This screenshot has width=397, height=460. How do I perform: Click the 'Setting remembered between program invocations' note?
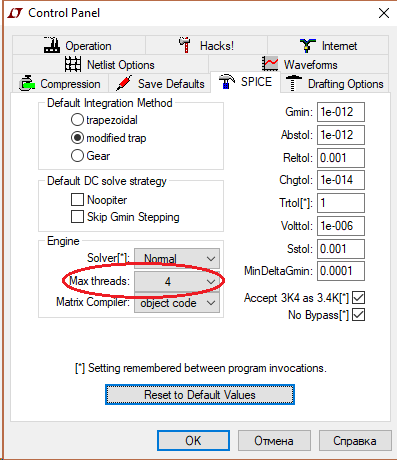(x=201, y=368)
